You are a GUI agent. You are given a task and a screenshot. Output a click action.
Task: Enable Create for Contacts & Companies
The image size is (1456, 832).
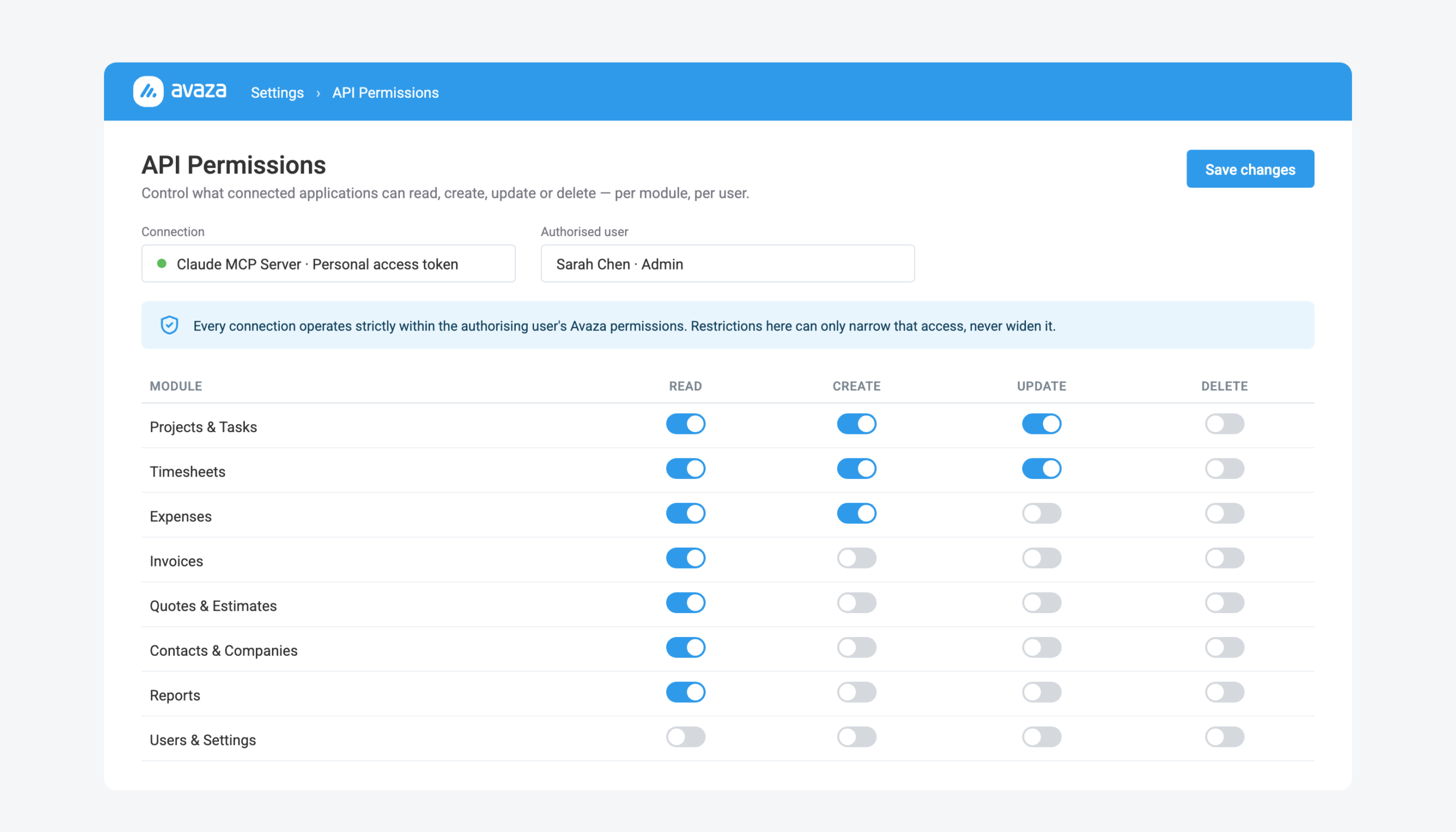[x=856, y=647]
